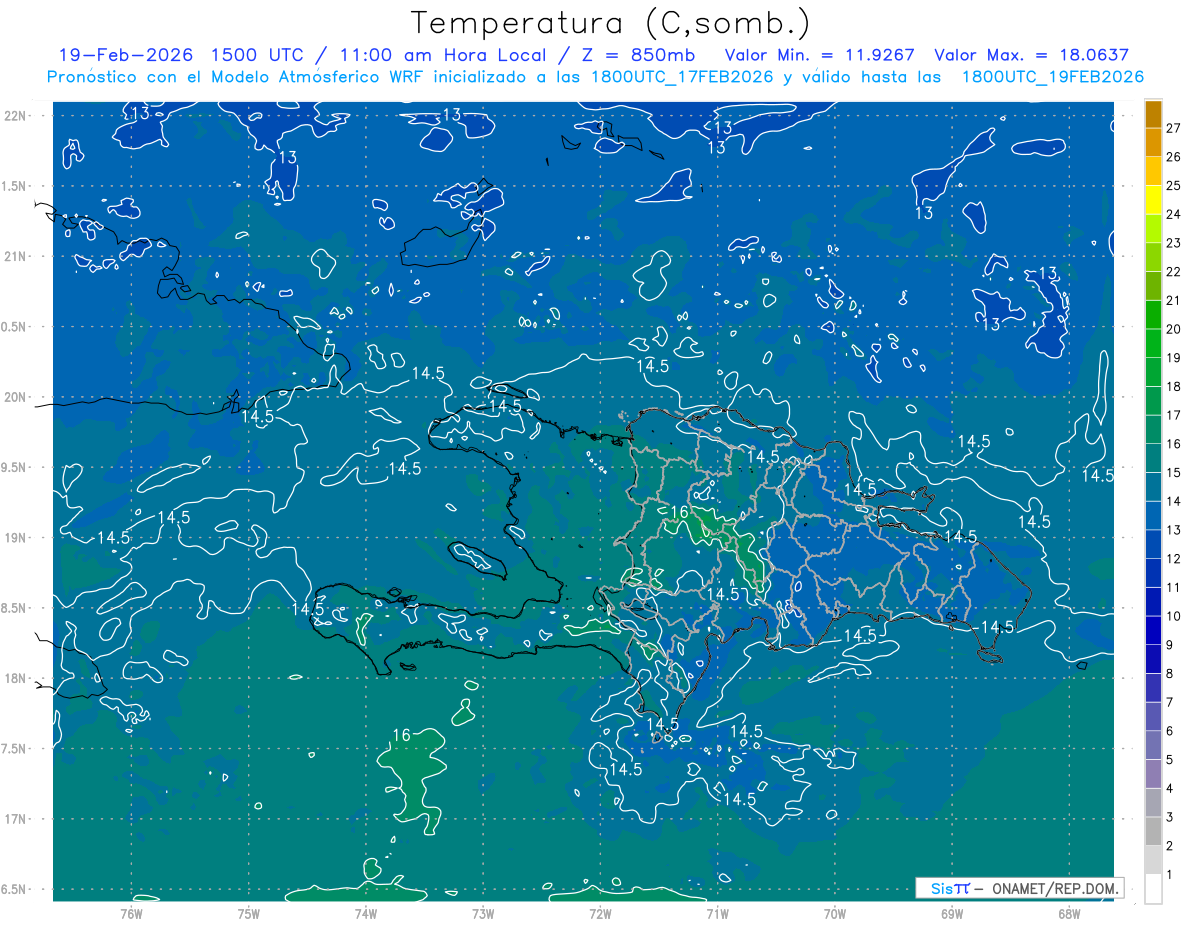The image size is (1200, 927).
Task: Click the white swatch below legend value 1
Action: click(1153, 889)
